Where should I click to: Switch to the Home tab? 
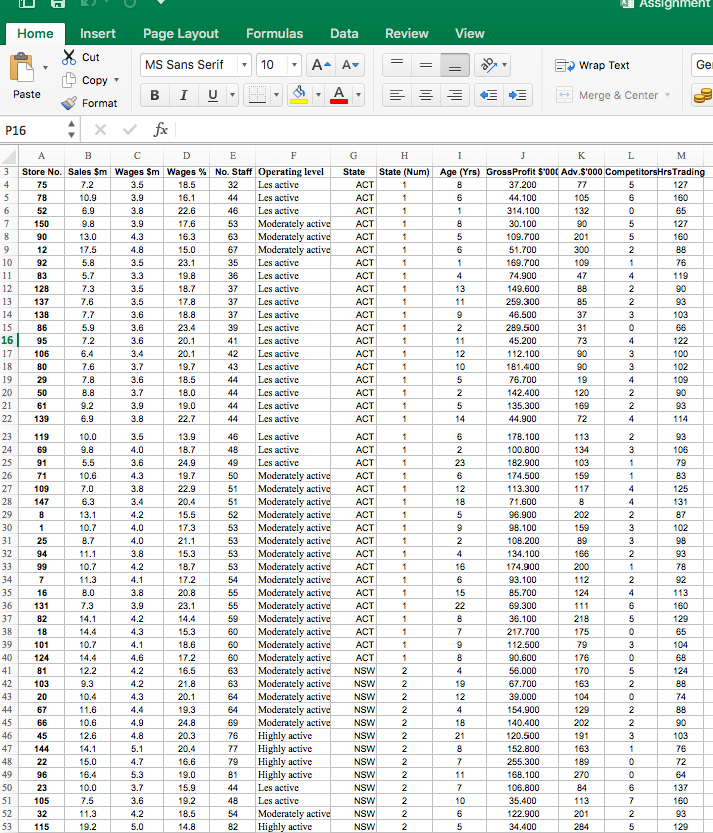(x=35, y=33)
